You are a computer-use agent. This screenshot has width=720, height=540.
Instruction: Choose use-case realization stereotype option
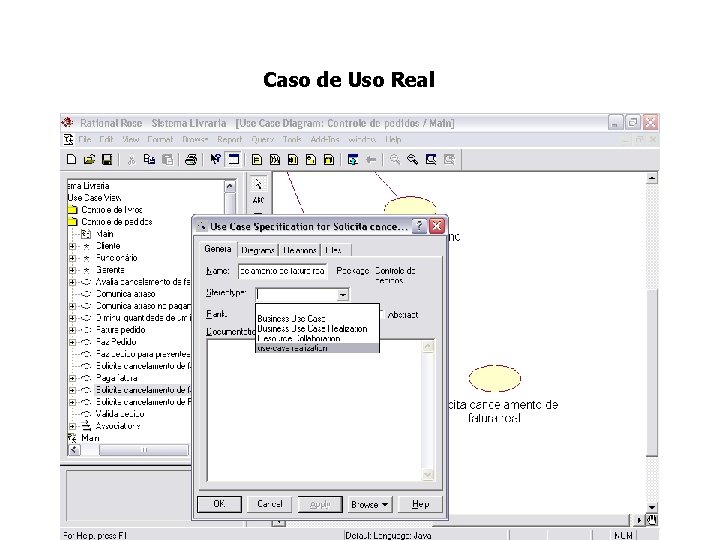point(317,348)
